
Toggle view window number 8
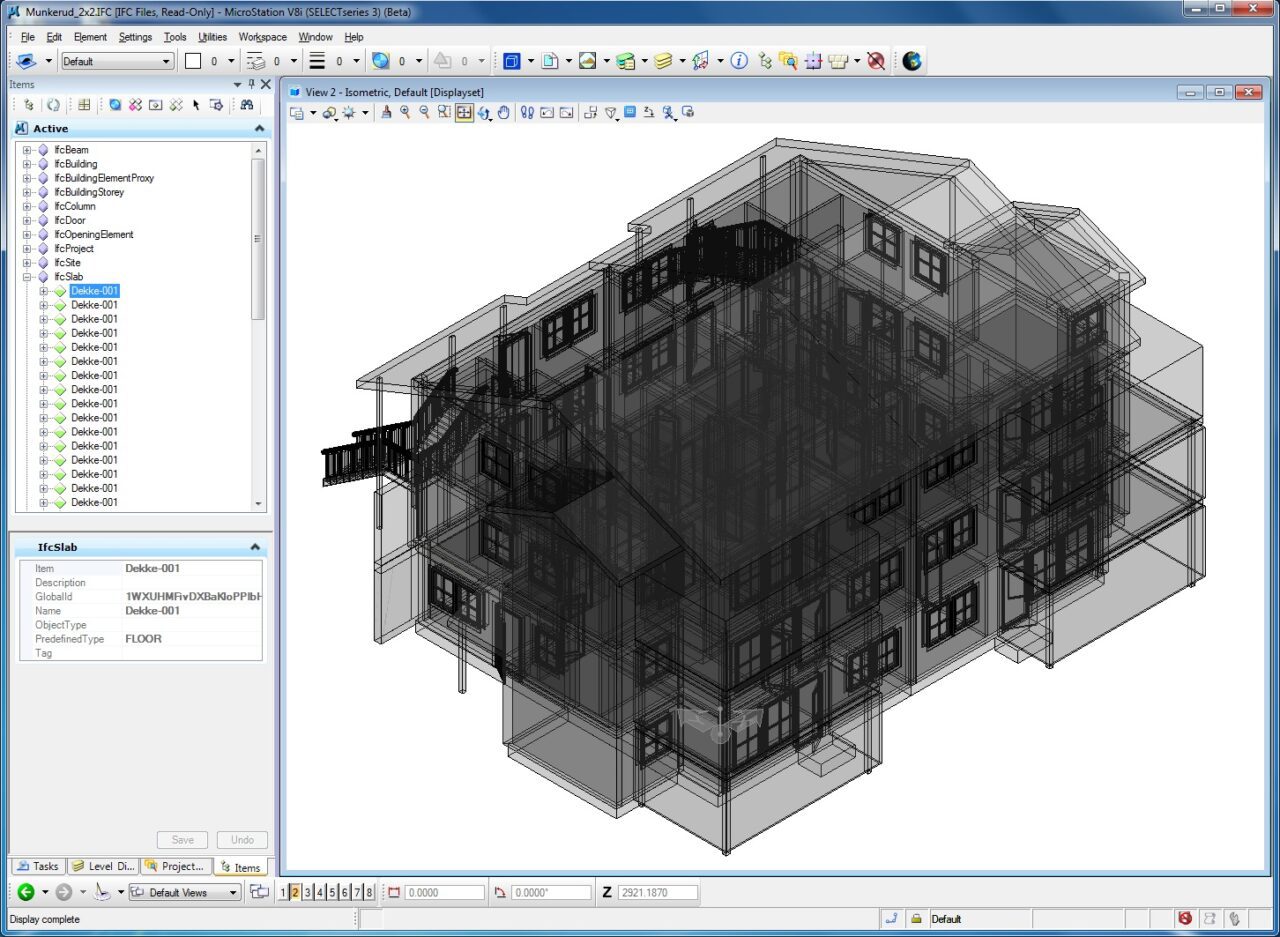point(369,892)
